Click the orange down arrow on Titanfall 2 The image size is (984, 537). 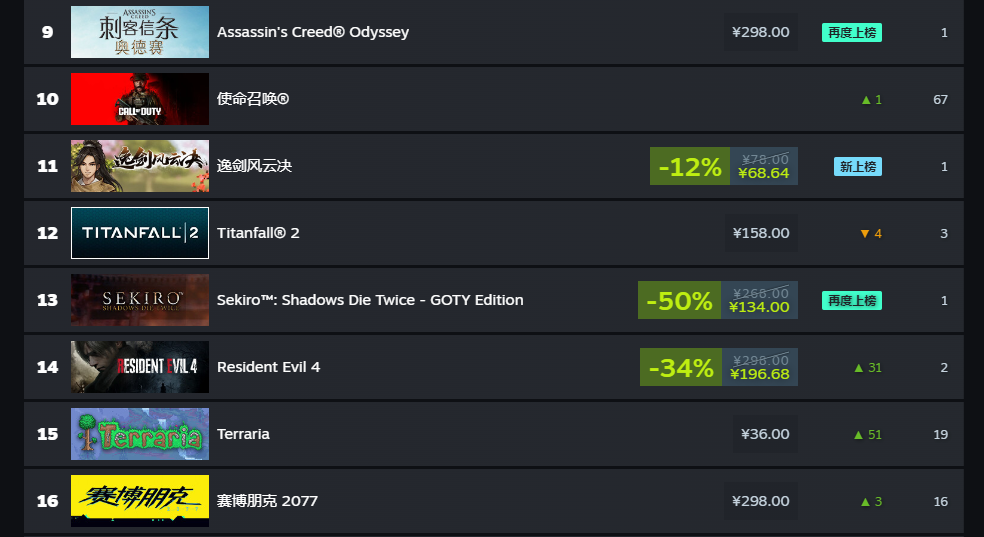(865, 233)
